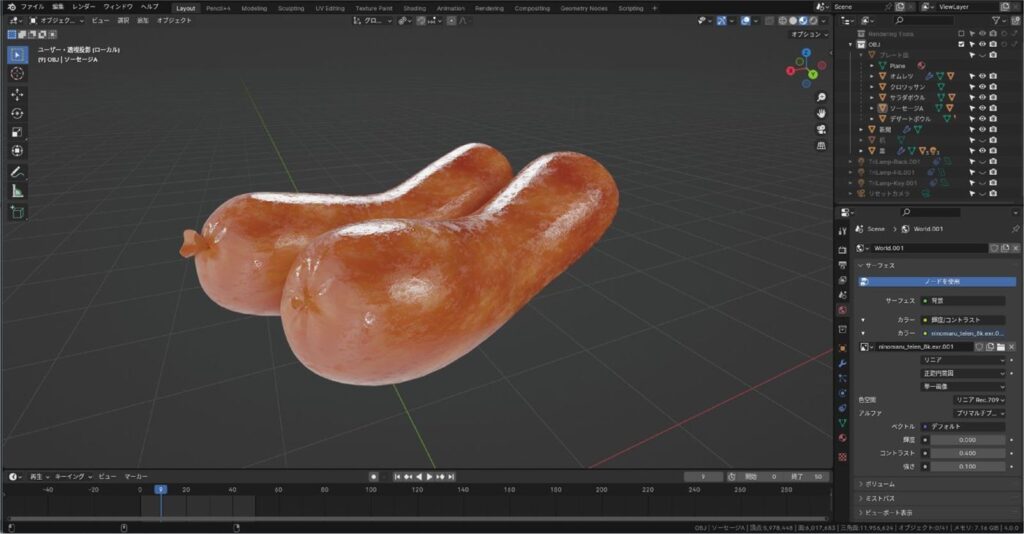Collapse the OBJ collection
Screen dimensions: 1024x534
click(x=851, y=44)
